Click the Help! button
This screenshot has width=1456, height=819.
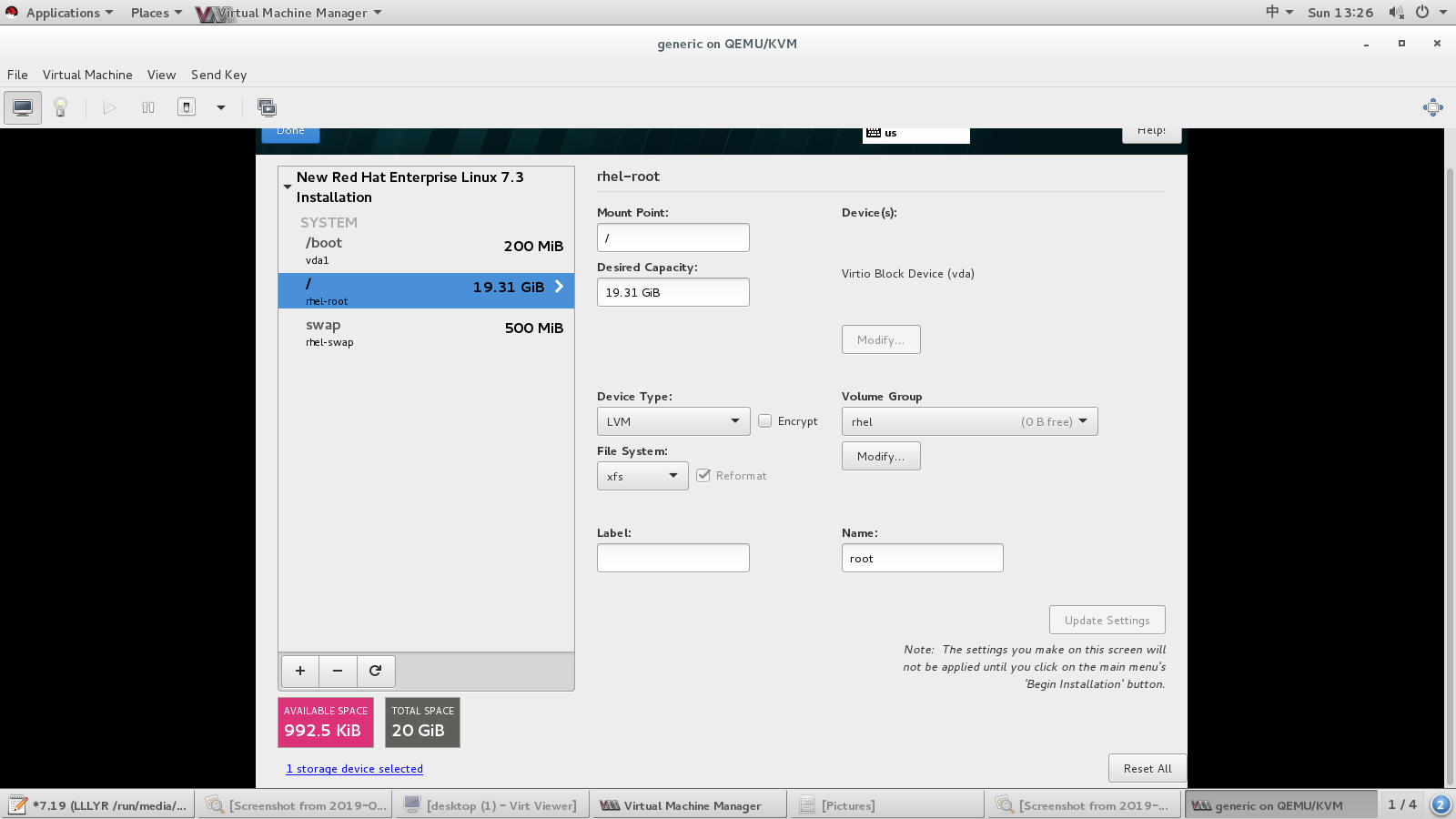pos(1151,134)
